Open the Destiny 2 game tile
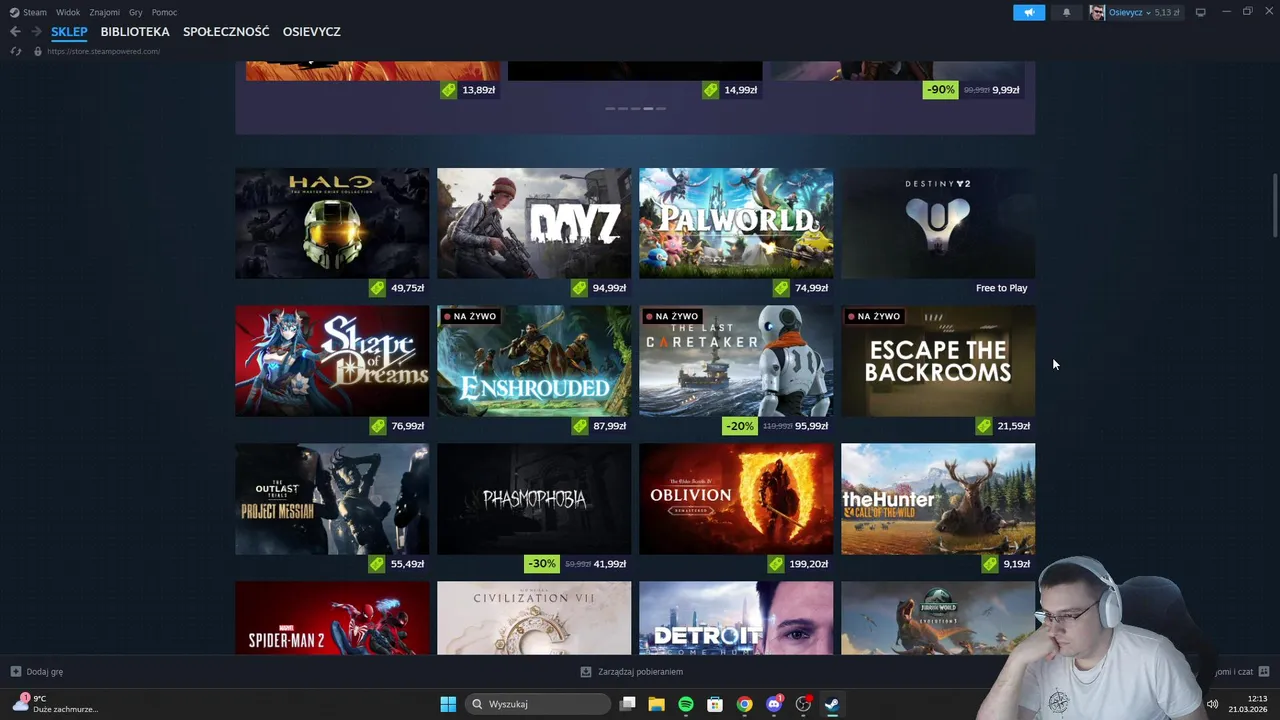The image size is (1280, 720). (938, 223)
